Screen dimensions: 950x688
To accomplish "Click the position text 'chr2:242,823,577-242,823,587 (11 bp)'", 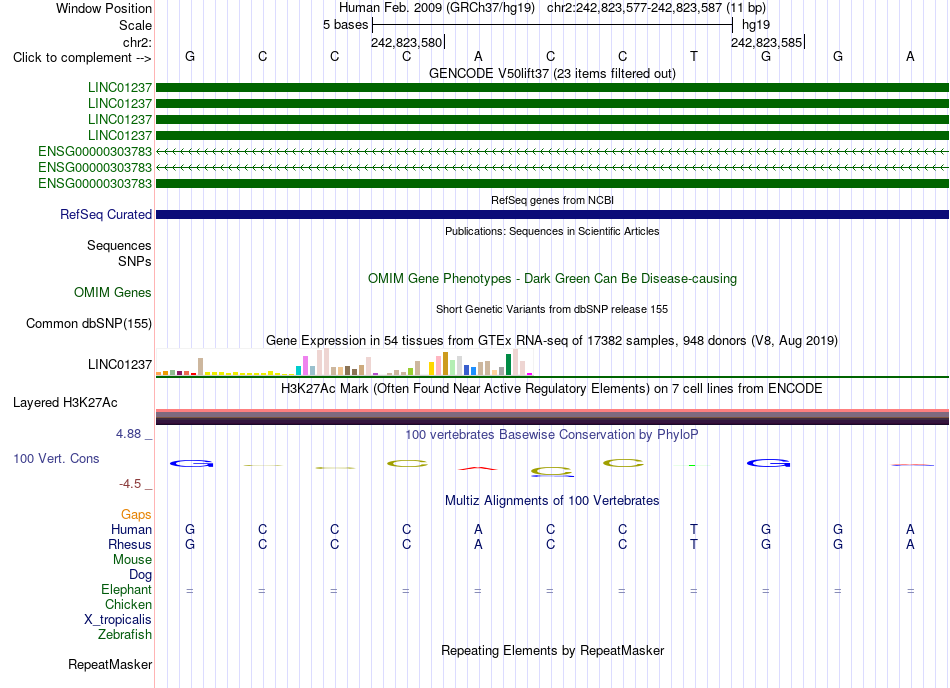I will point(656,8).
